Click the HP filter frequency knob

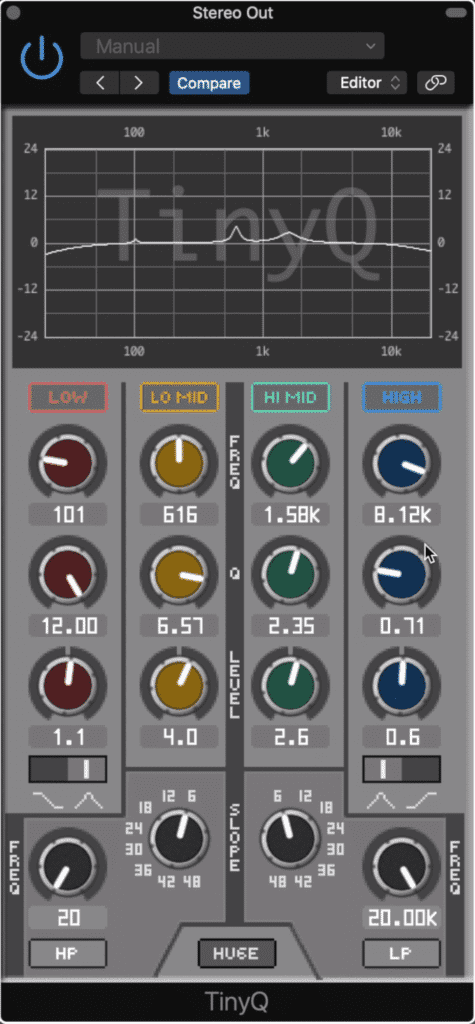click(67, 865)
